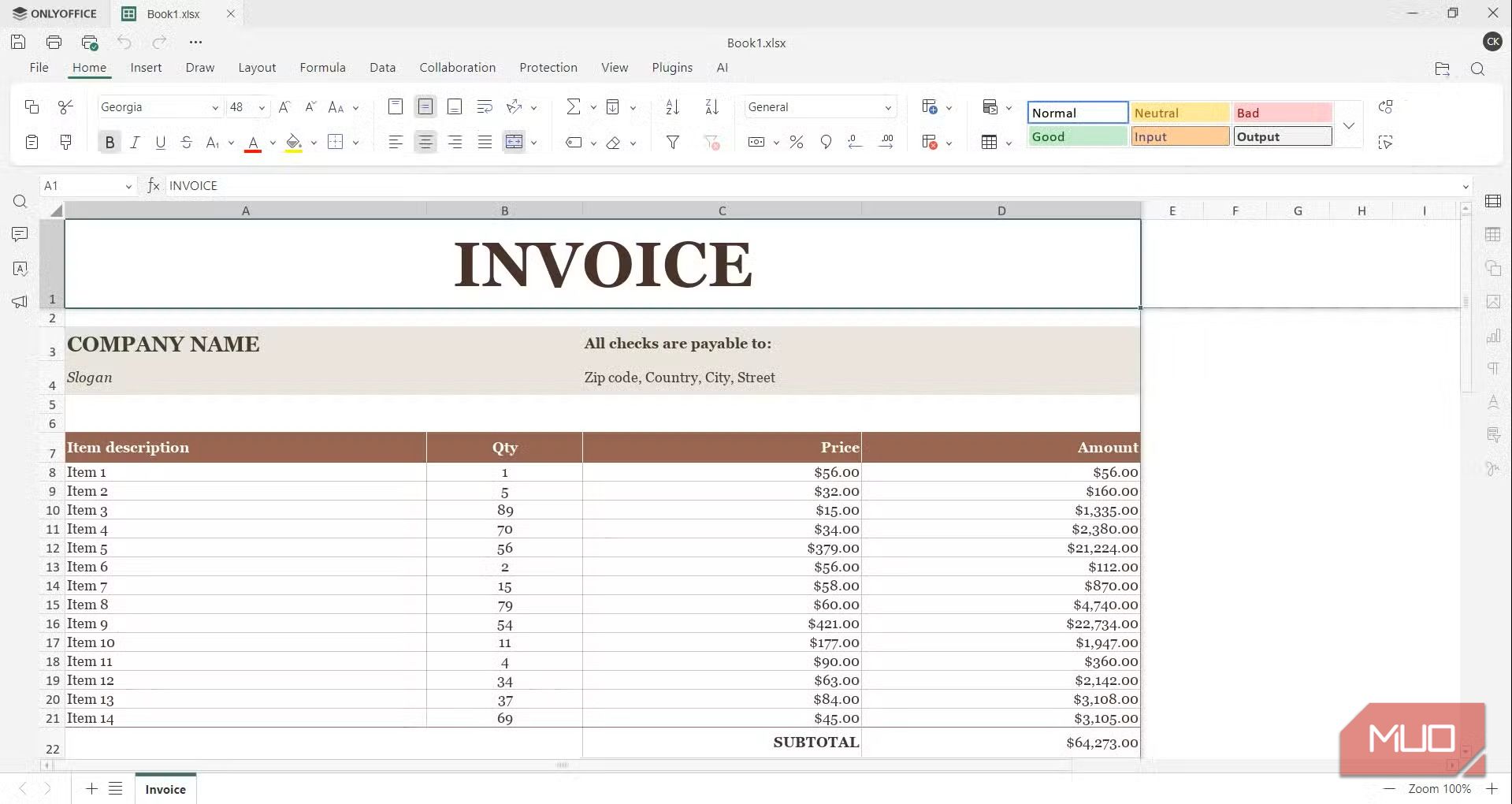This screenshot has width=1512, height=804.
Task: Apply the Good cell style
Action: [x=1077, y=136]
